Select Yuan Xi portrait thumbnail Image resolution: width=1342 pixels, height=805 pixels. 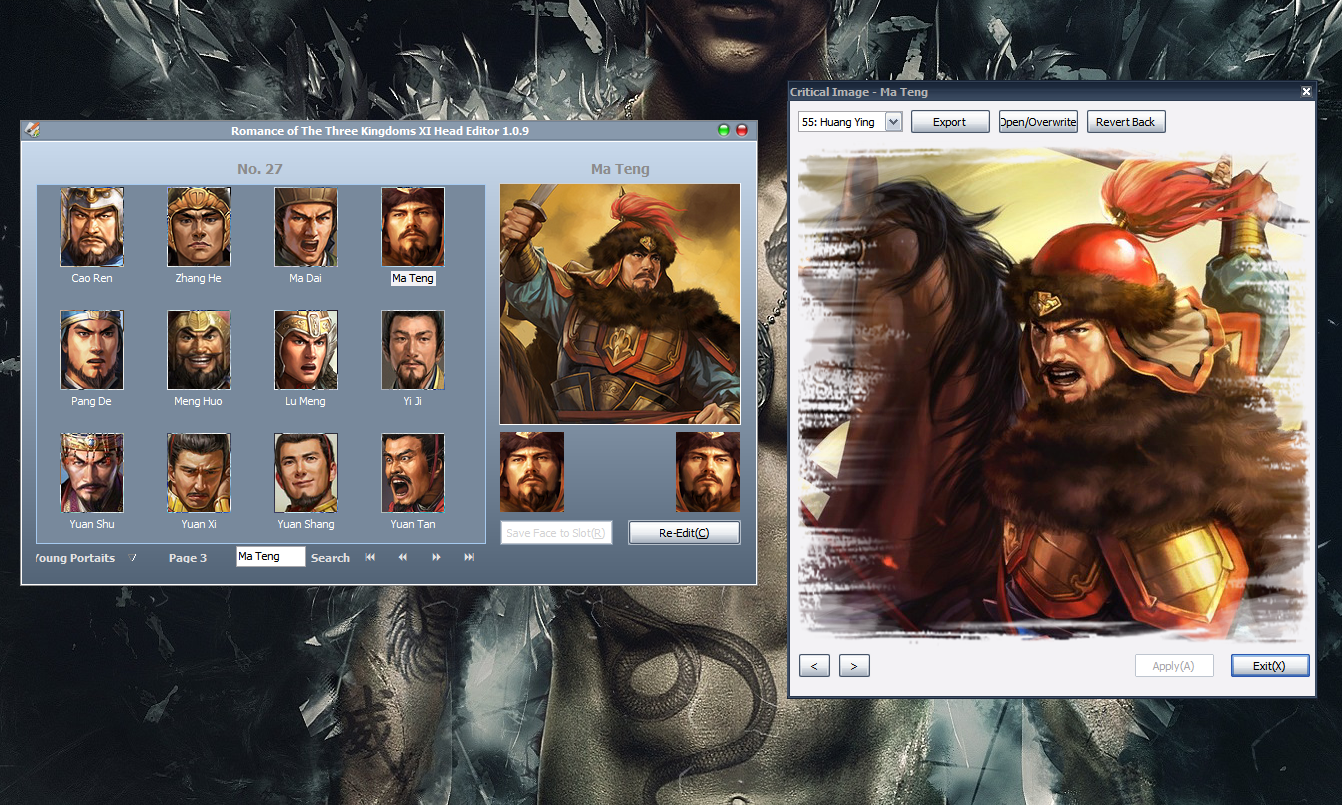click(199, 473)
